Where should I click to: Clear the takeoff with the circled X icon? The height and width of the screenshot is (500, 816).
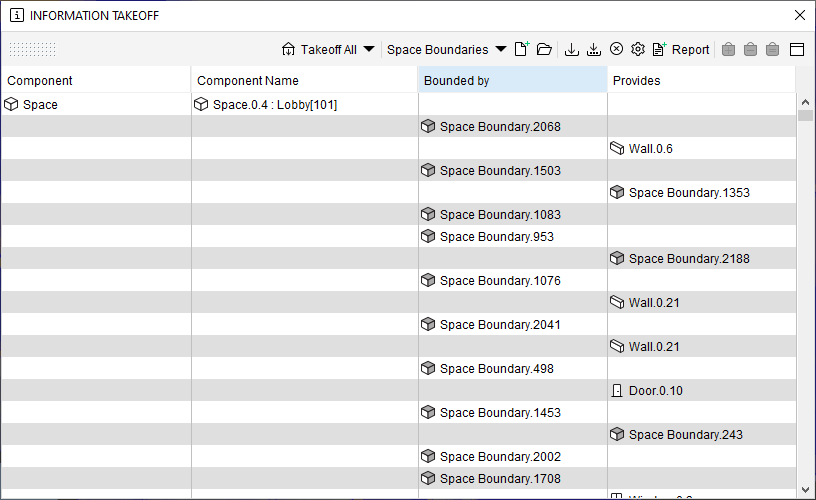[x=616, y=49]
